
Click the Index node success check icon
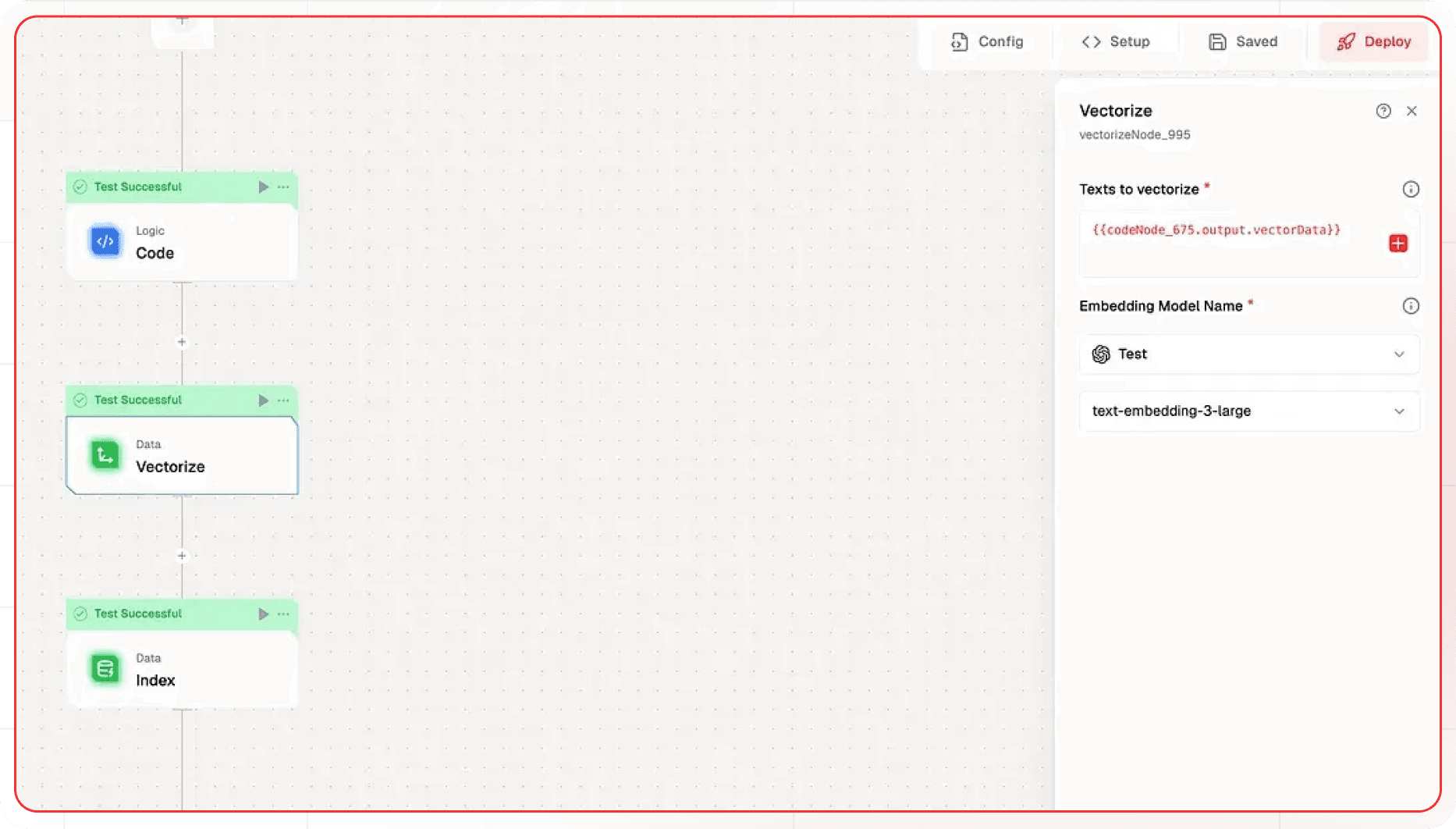[80, 614]
